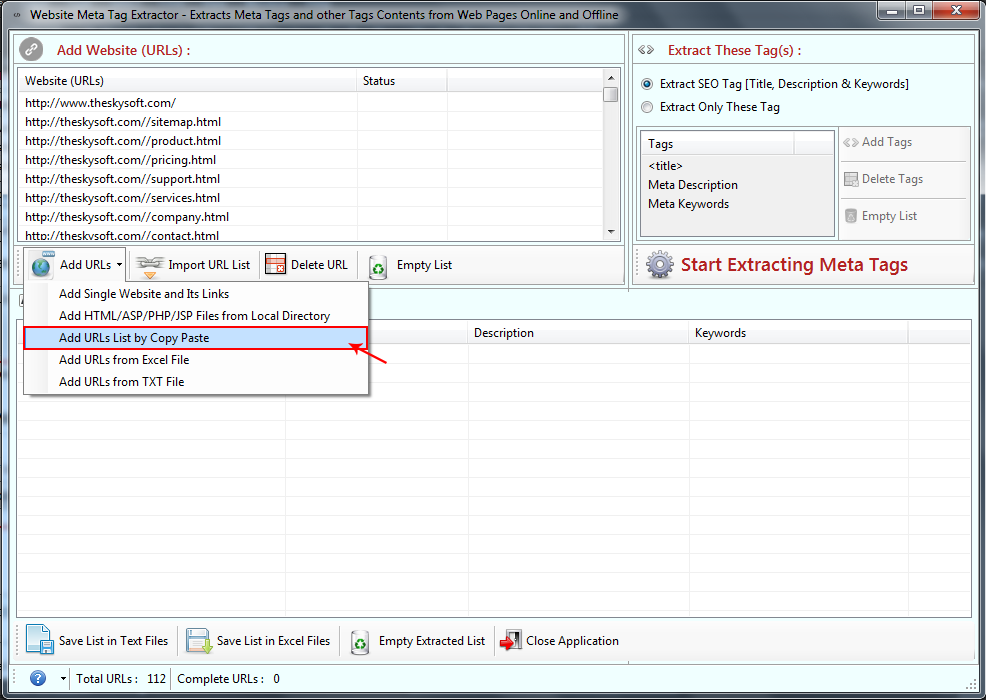The width and height of the screenshot is (986, 700).
Task: Click the URL list scrollbar thumb
Action: 611,94
